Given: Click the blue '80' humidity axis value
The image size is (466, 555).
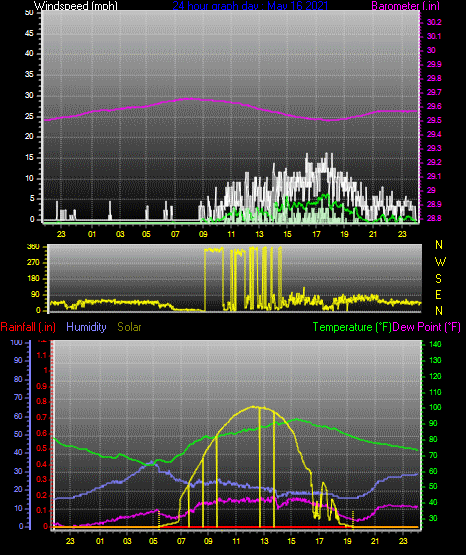Looking at the screenshot, I should (18, 379).
